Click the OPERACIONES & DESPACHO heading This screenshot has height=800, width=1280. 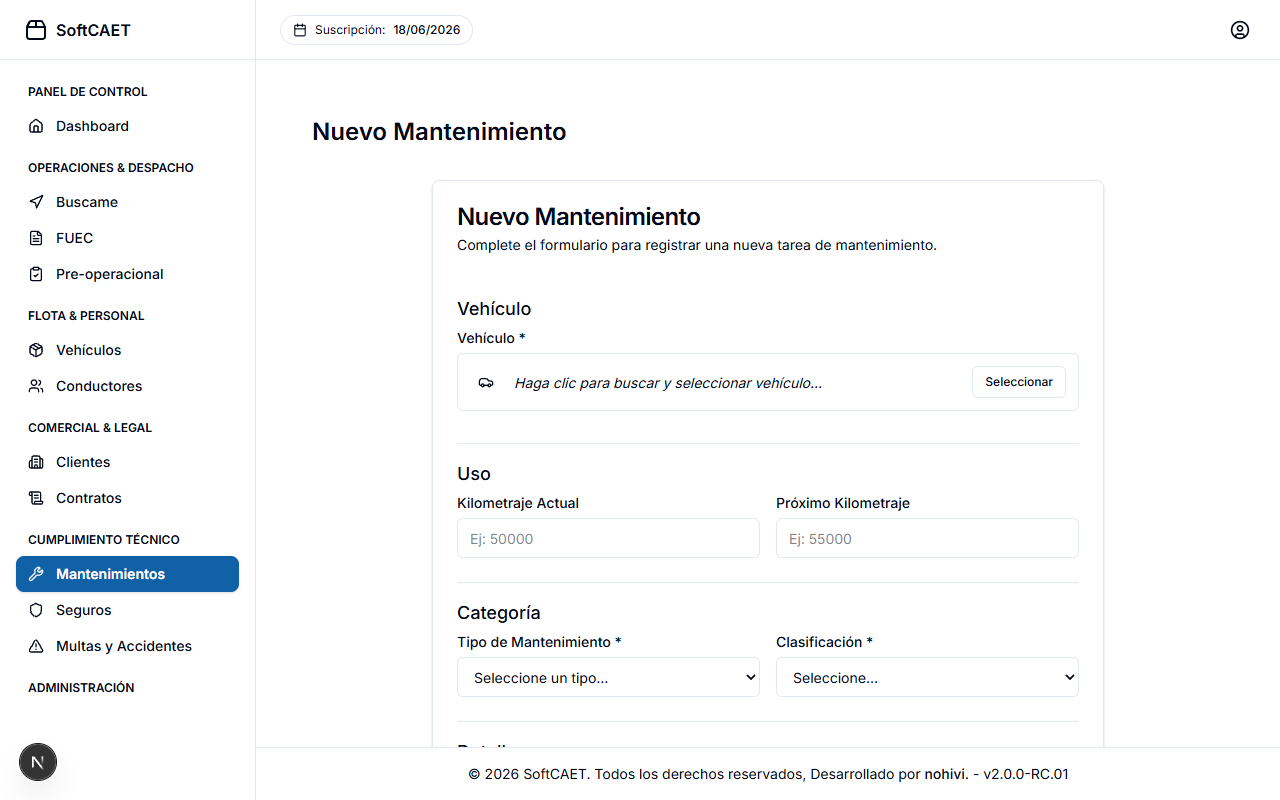pos(111,168)
